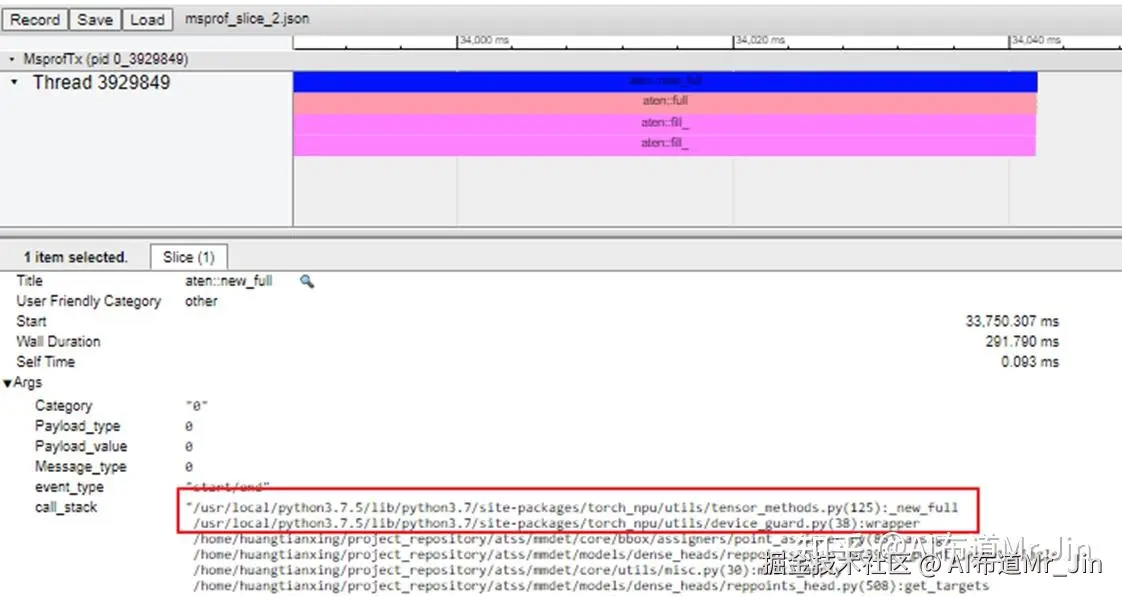Click the Record button
Viewport: 1122px width, 596px height.
[x=35, y=19]
